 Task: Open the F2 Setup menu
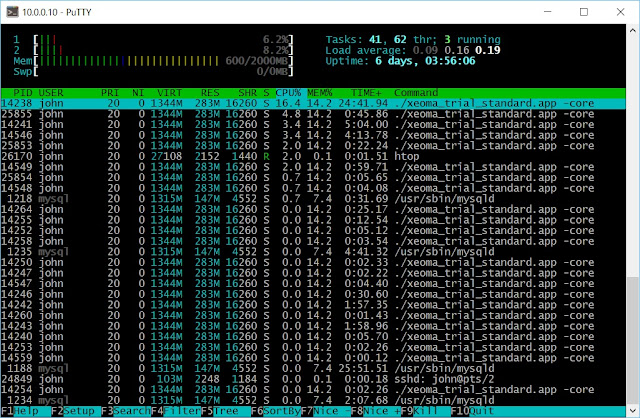point(73,411)
